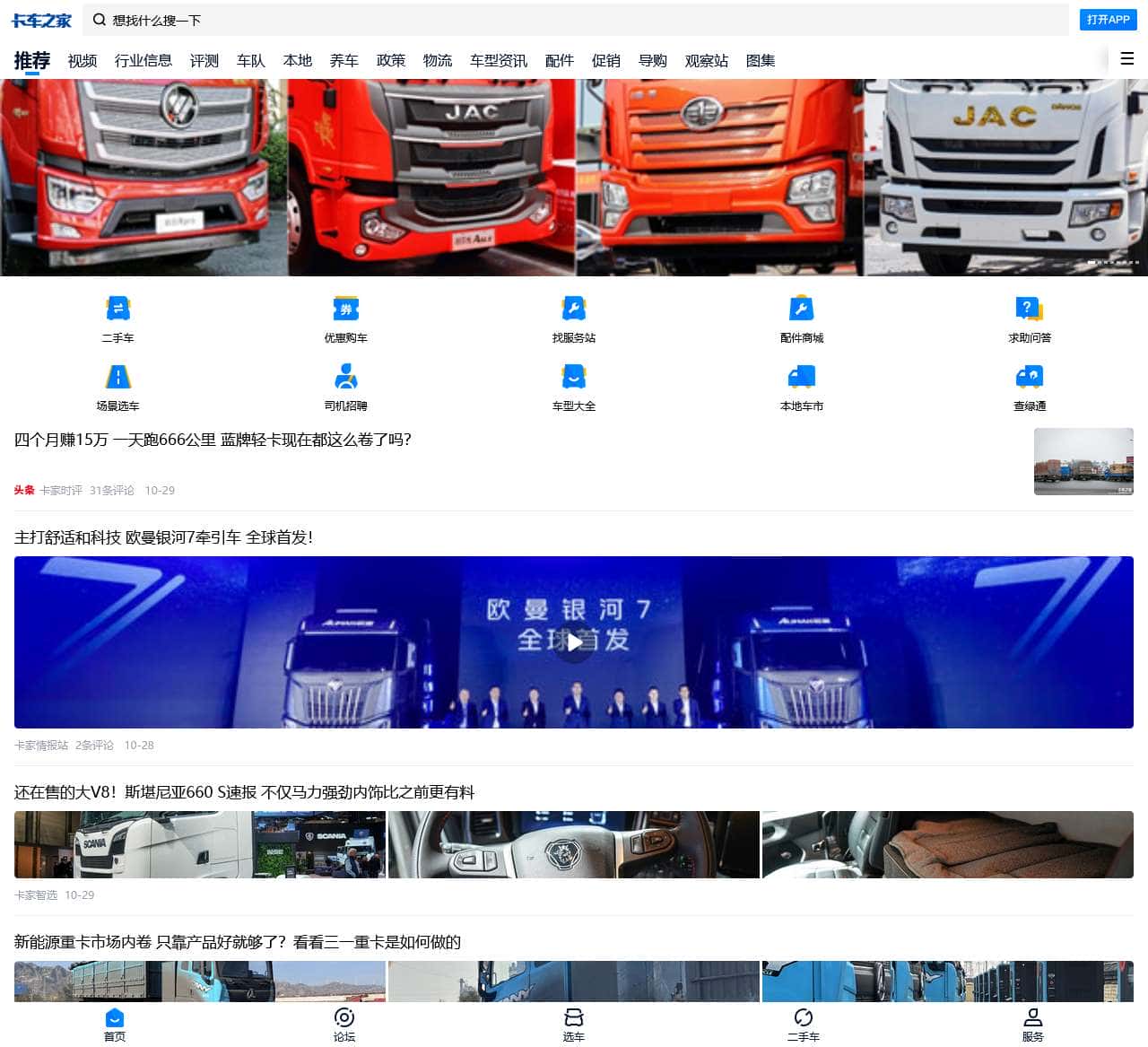Click the Scania steering wheel thumbnail
The height and width of the screenshot is (1047, 1148).
click(574, 844)
